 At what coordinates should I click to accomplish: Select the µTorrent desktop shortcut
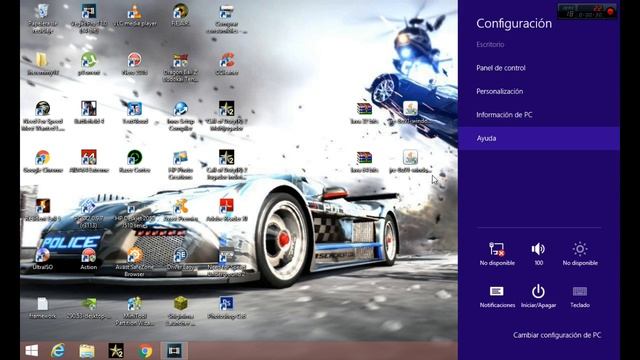tap(89, 64)
